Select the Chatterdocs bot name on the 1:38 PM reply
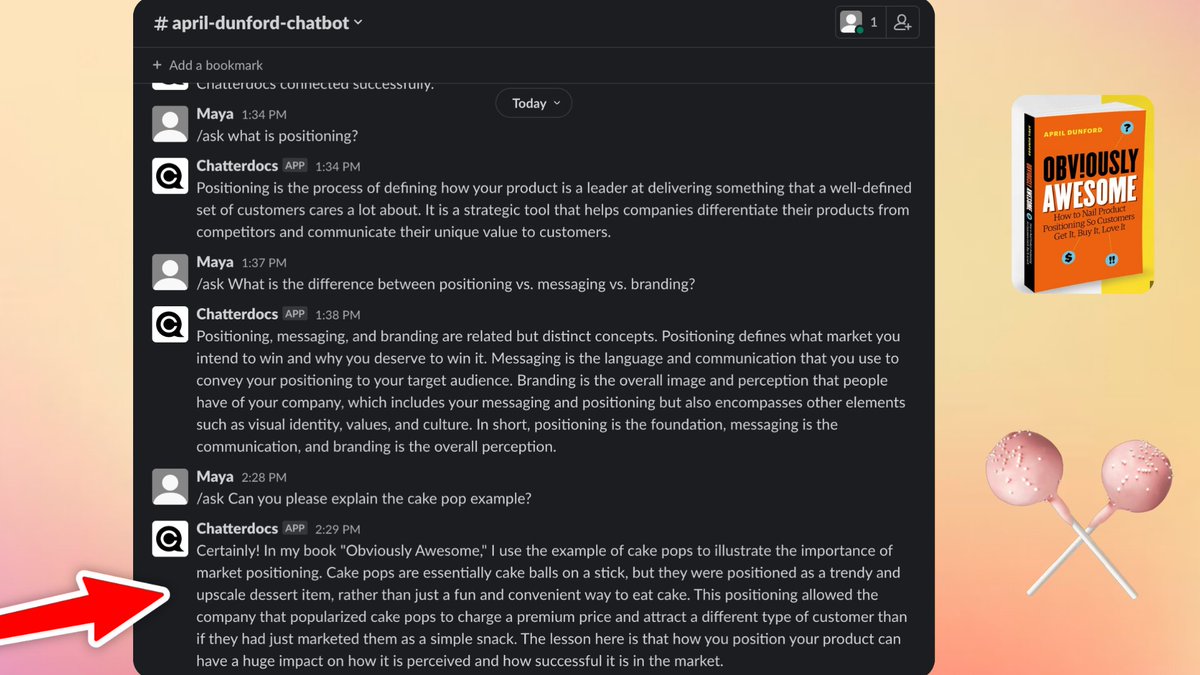 point(237,313)
